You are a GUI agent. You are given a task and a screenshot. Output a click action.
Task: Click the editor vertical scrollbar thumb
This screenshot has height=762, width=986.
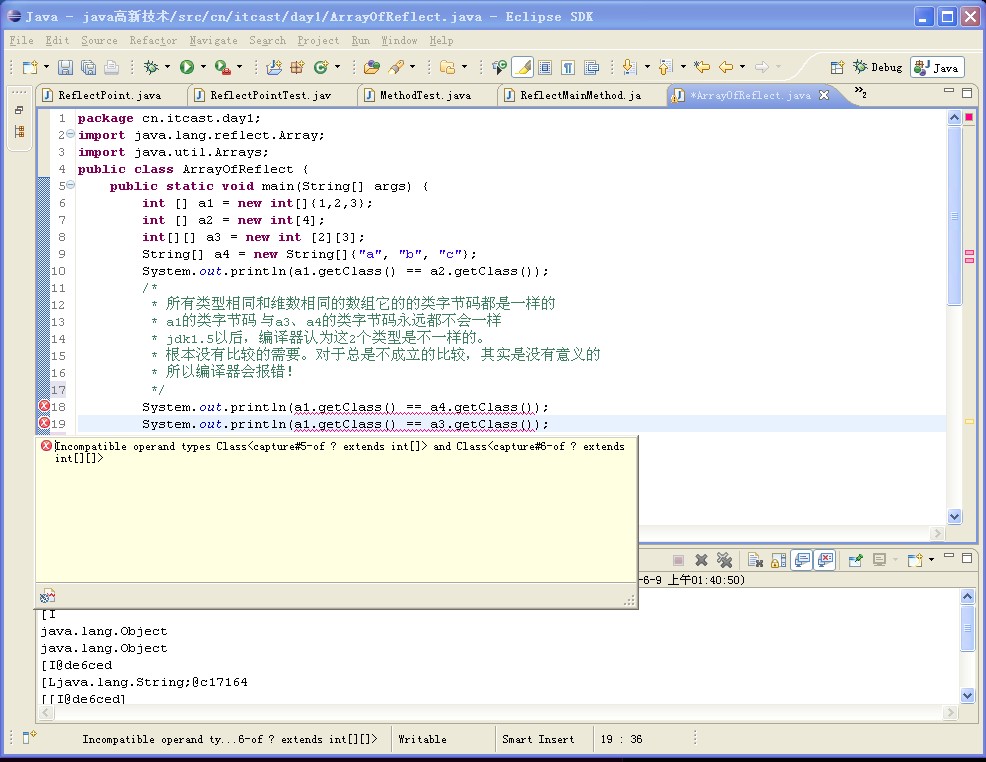pos(954,216)
